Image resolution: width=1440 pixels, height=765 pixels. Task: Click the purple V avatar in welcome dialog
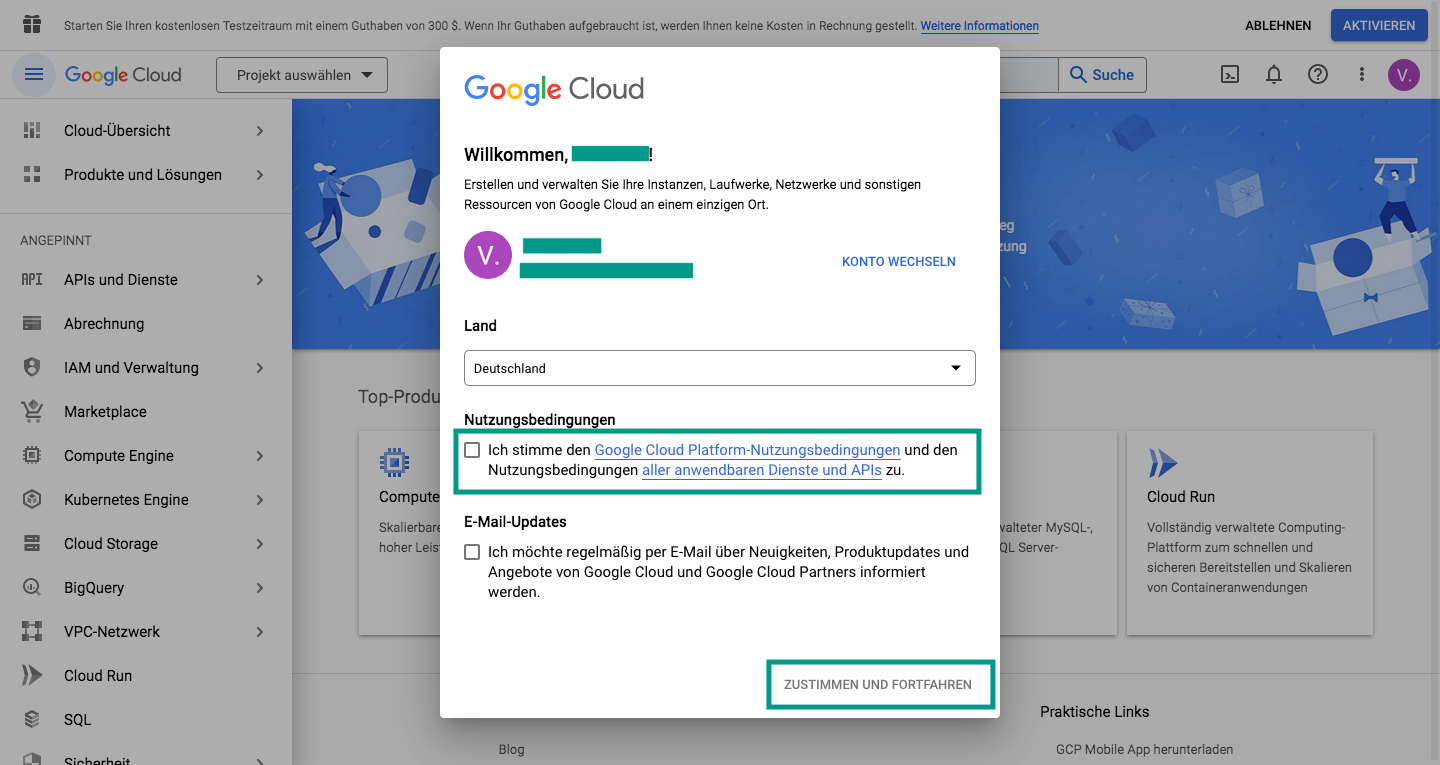[488, 257]
